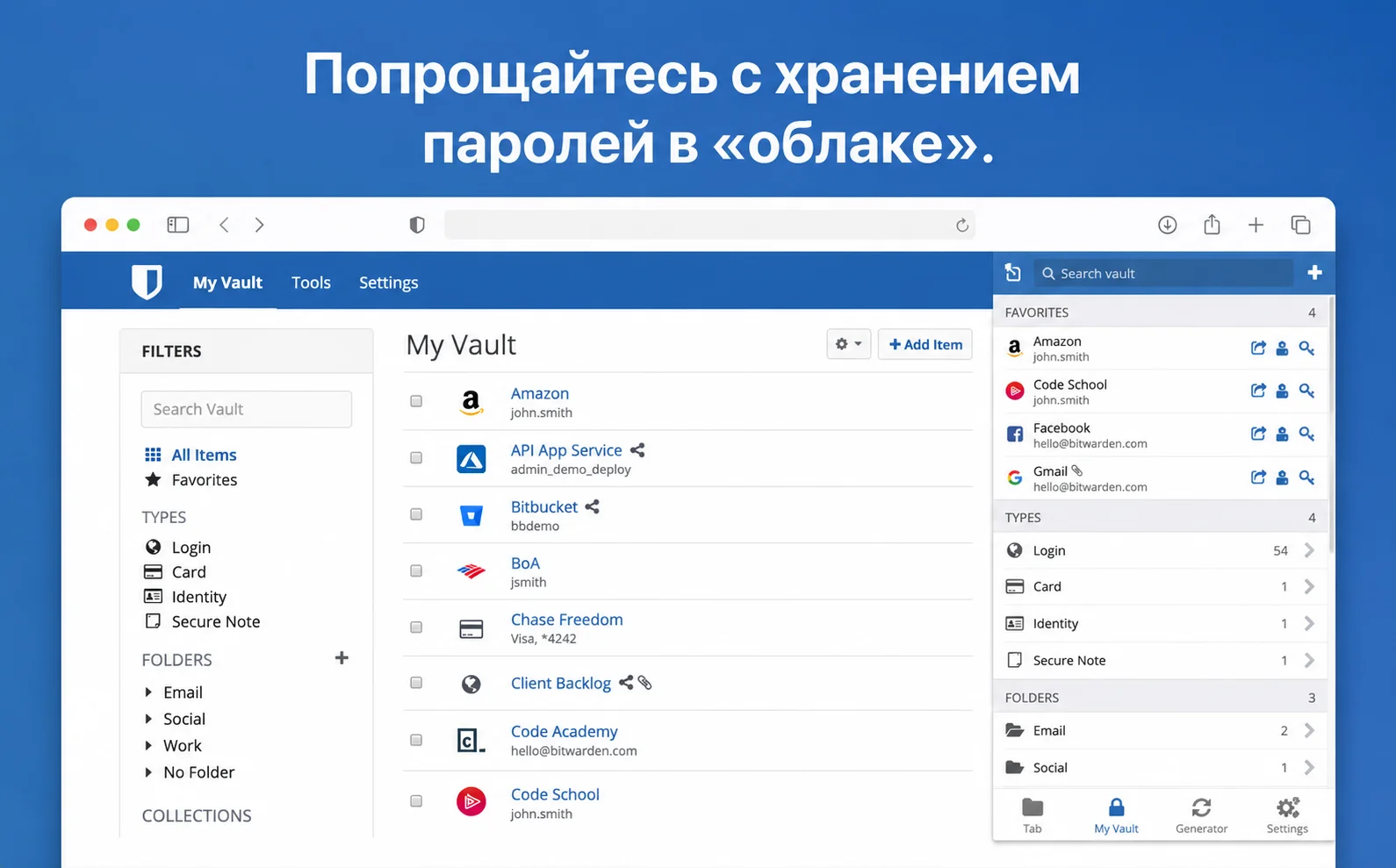Expand the Social folder in filters
Image resolution: width=1396 pixels, height=868 pixels.
point(148,719)
